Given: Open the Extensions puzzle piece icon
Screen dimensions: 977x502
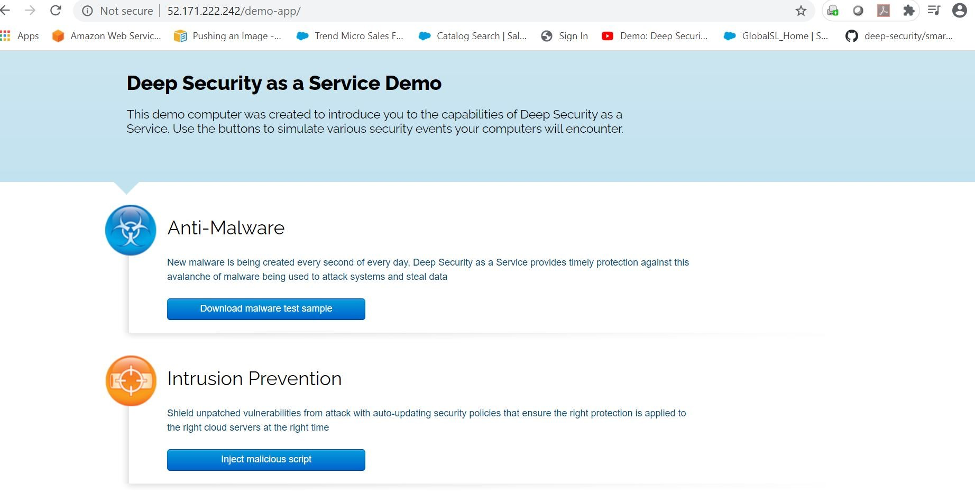Looking at the screenshot, I should 909,11.
